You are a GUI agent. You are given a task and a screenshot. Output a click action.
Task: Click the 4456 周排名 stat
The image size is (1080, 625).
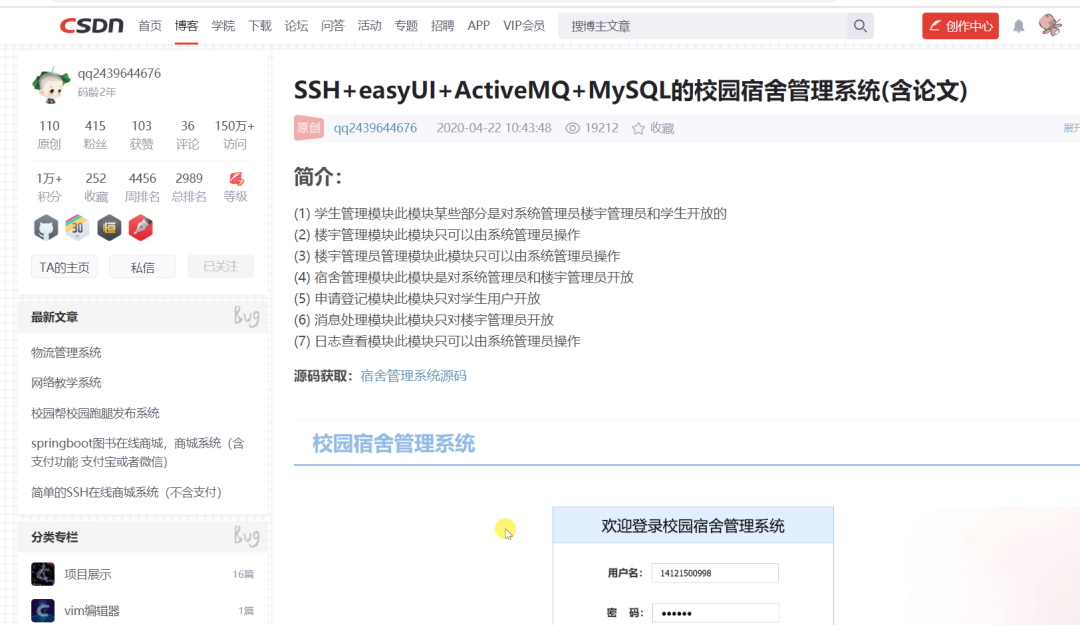point(142,187)
